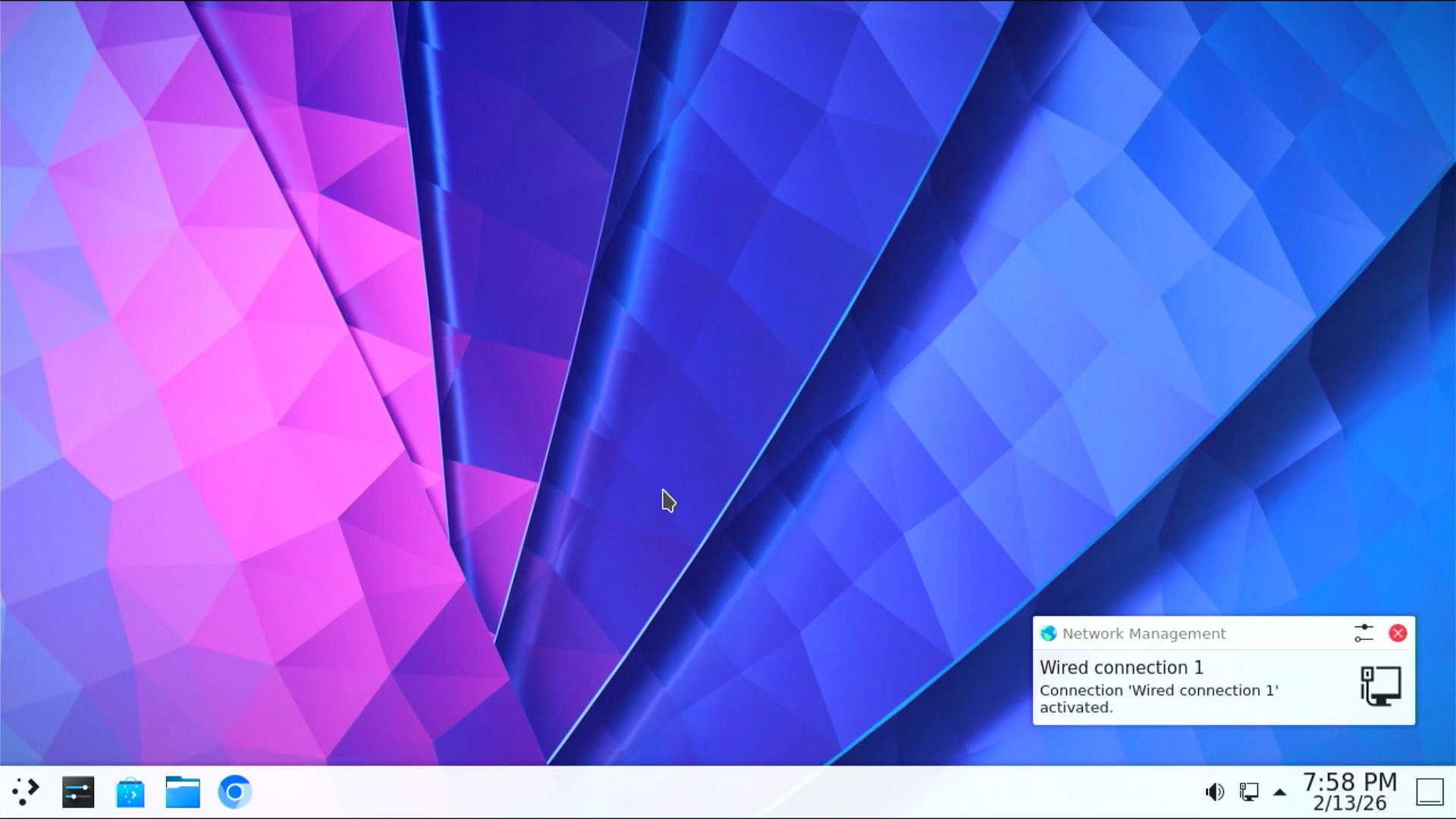This screenshot has height=819, width=1456.
Task: Click the 'Wired connection 1' notification title
Action: pyautogui.click(x=1121, y=667)
